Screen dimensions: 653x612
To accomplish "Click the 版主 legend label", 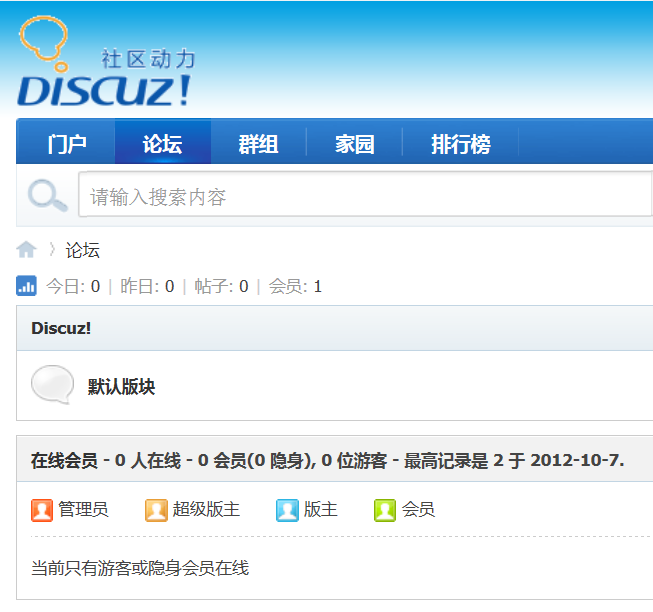I will coord(320,510).
